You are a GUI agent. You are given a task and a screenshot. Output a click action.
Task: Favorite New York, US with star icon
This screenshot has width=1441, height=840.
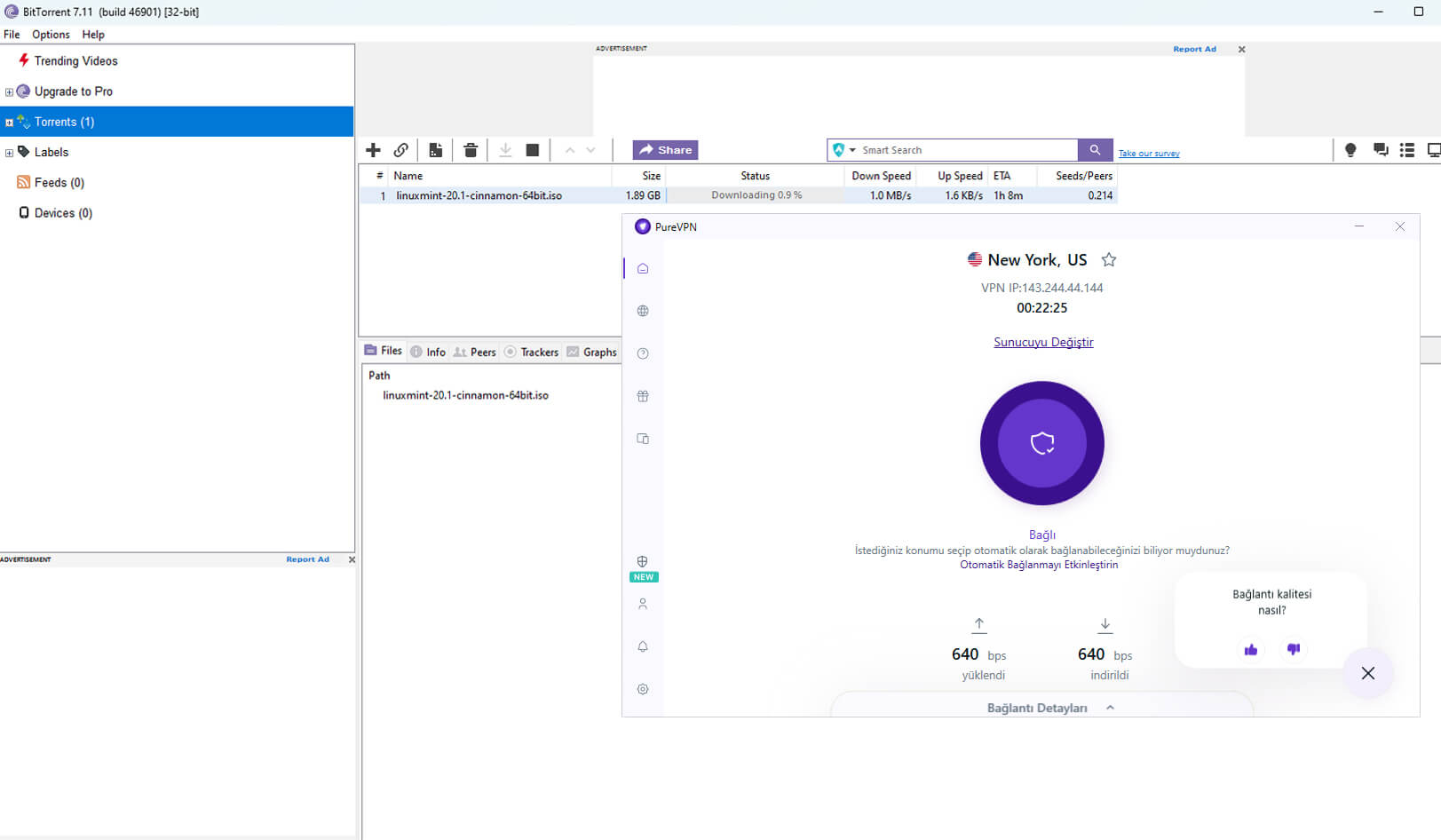(x=1108, y=259)
